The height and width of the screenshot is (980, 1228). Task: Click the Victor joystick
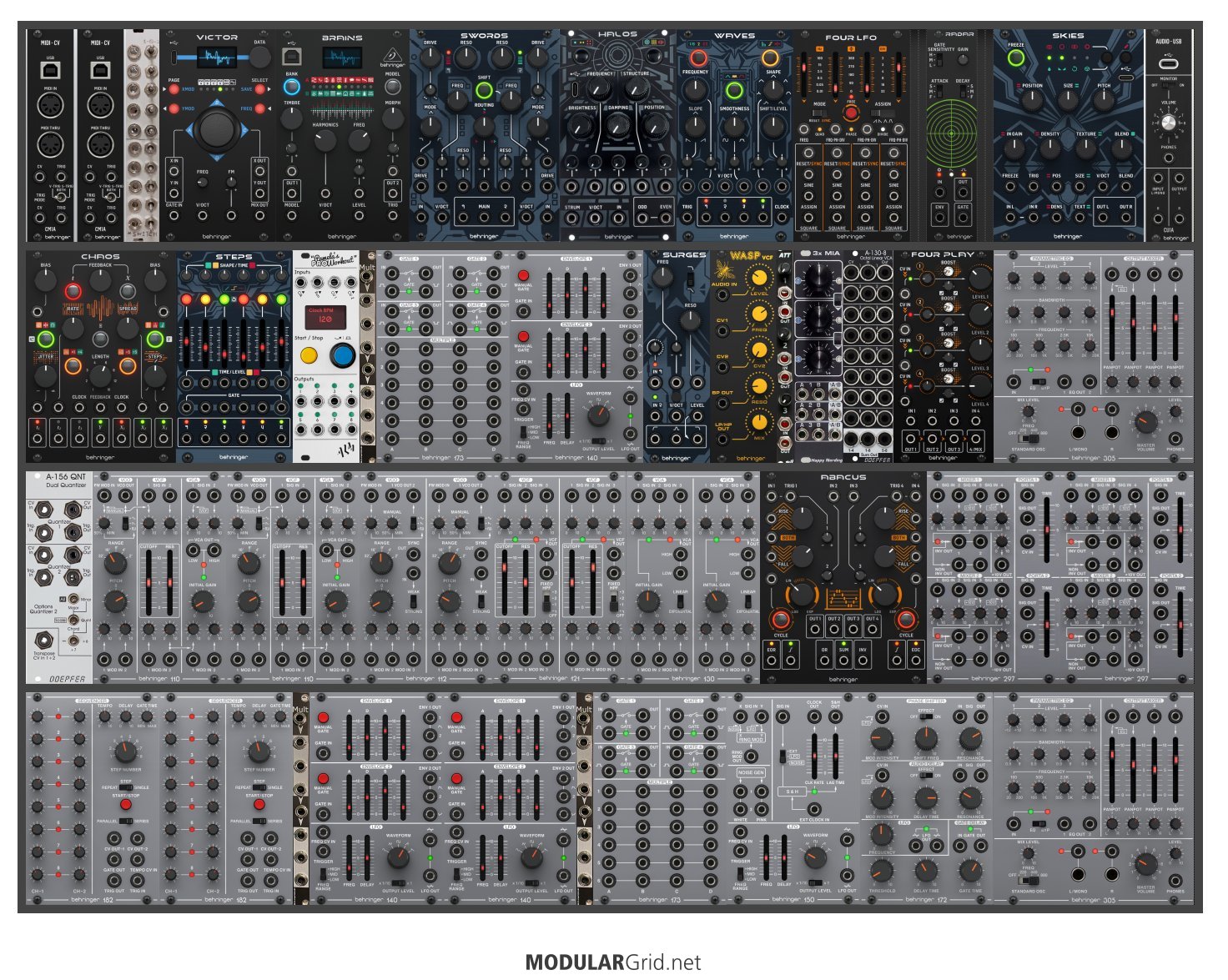[217, 128]
